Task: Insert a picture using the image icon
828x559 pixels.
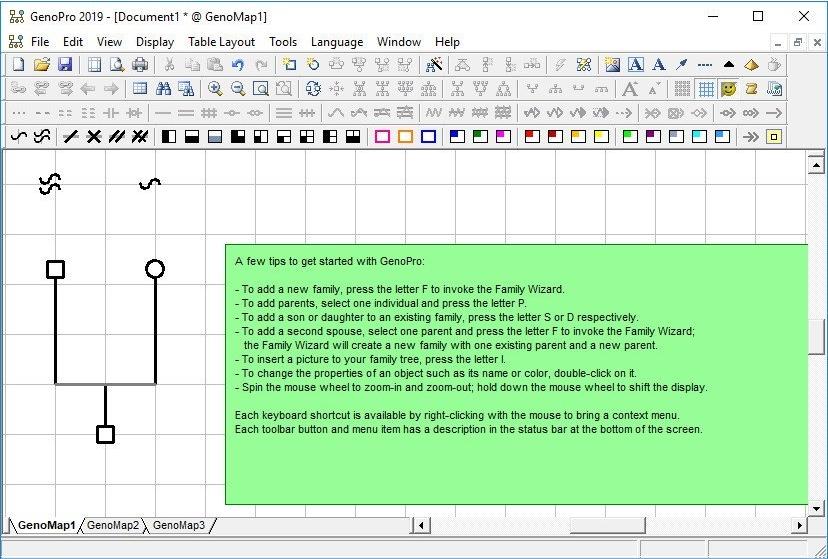Action: 613,64
